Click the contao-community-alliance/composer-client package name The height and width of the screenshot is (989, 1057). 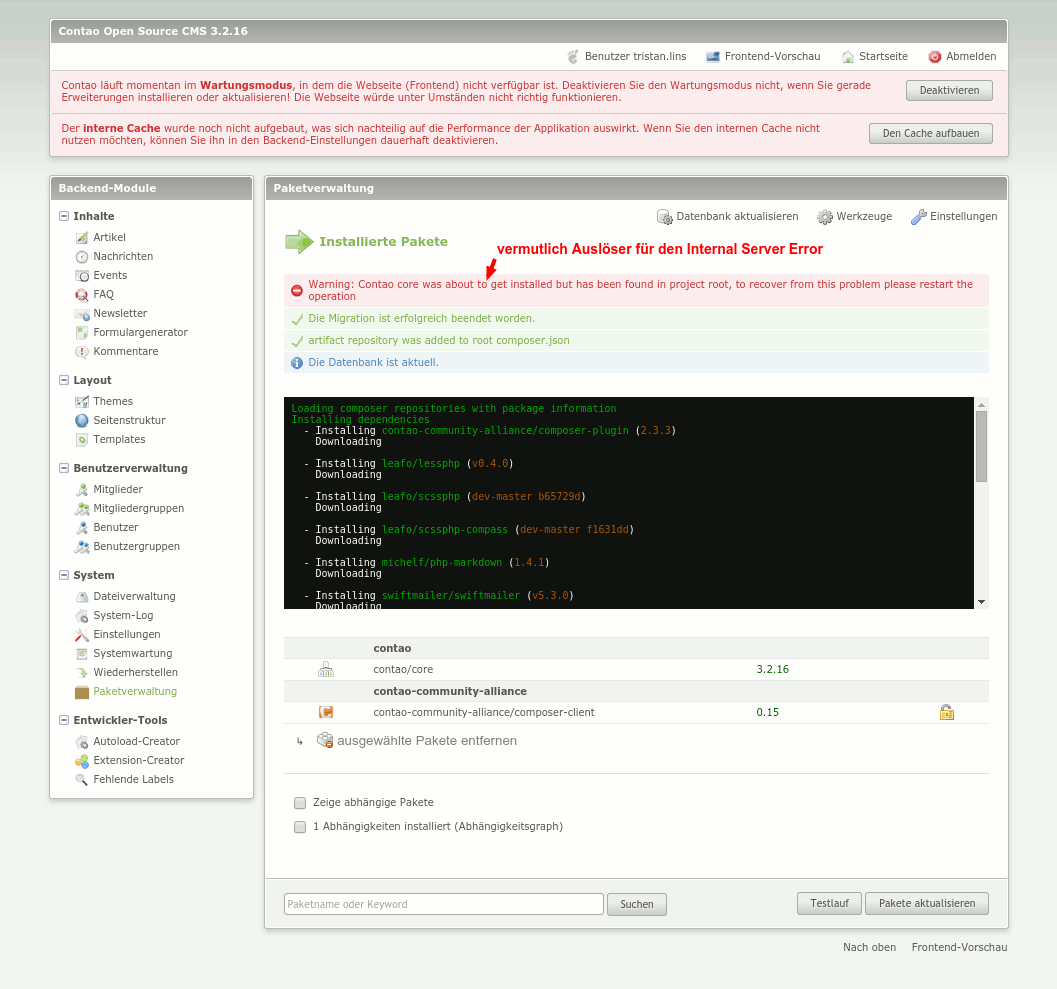tap(484, 713)
